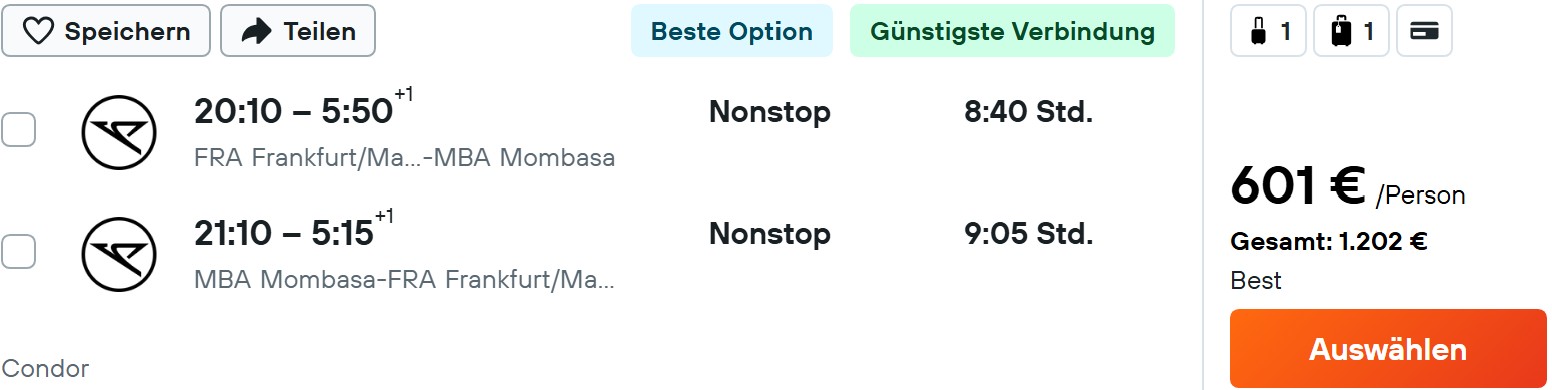The image size is (1552, 390).
Task: Open the FRA Frankfurt to MBA Mombasa route details
Action: [404, 158]
